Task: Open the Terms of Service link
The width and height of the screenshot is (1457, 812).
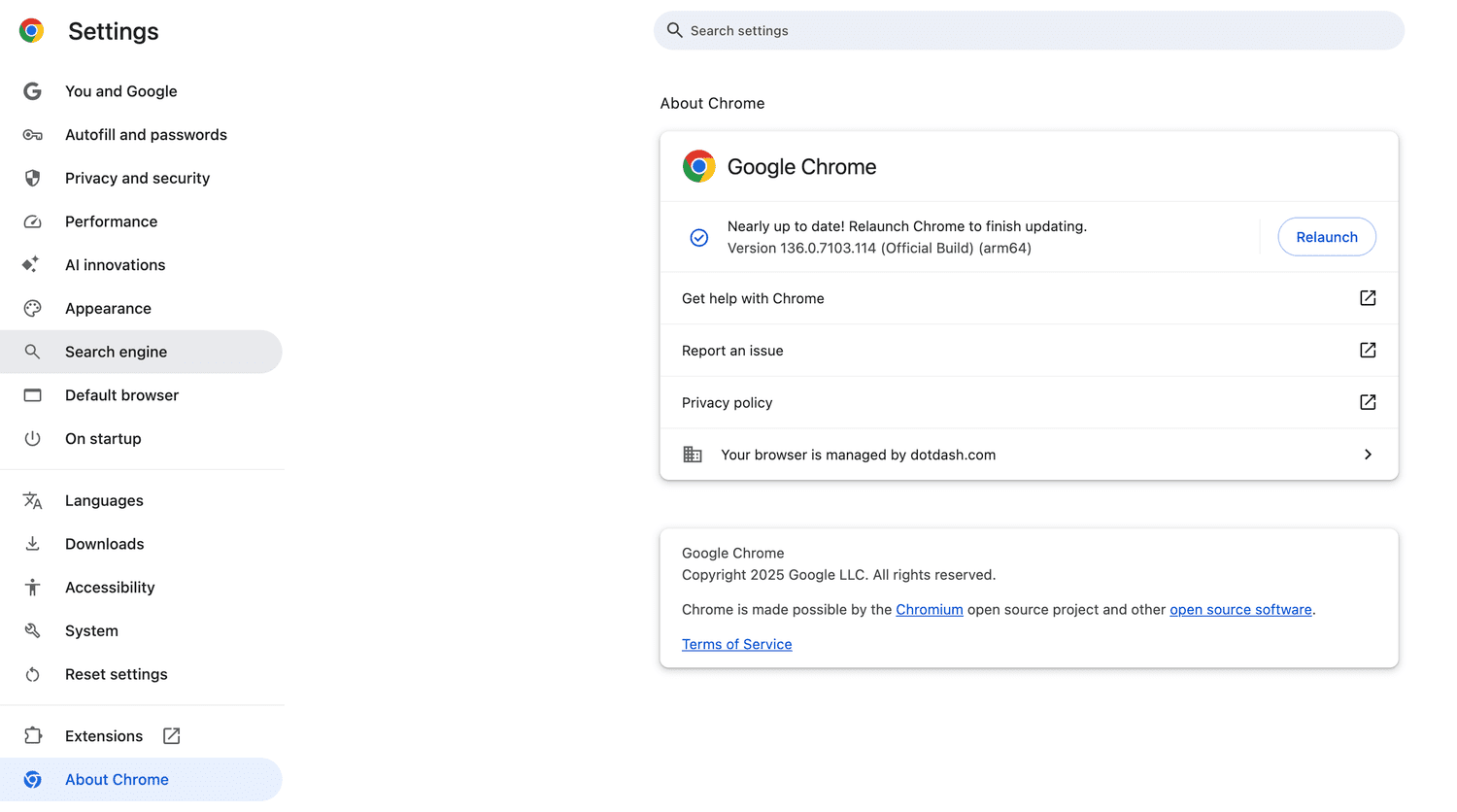Action: pos(736,645)
